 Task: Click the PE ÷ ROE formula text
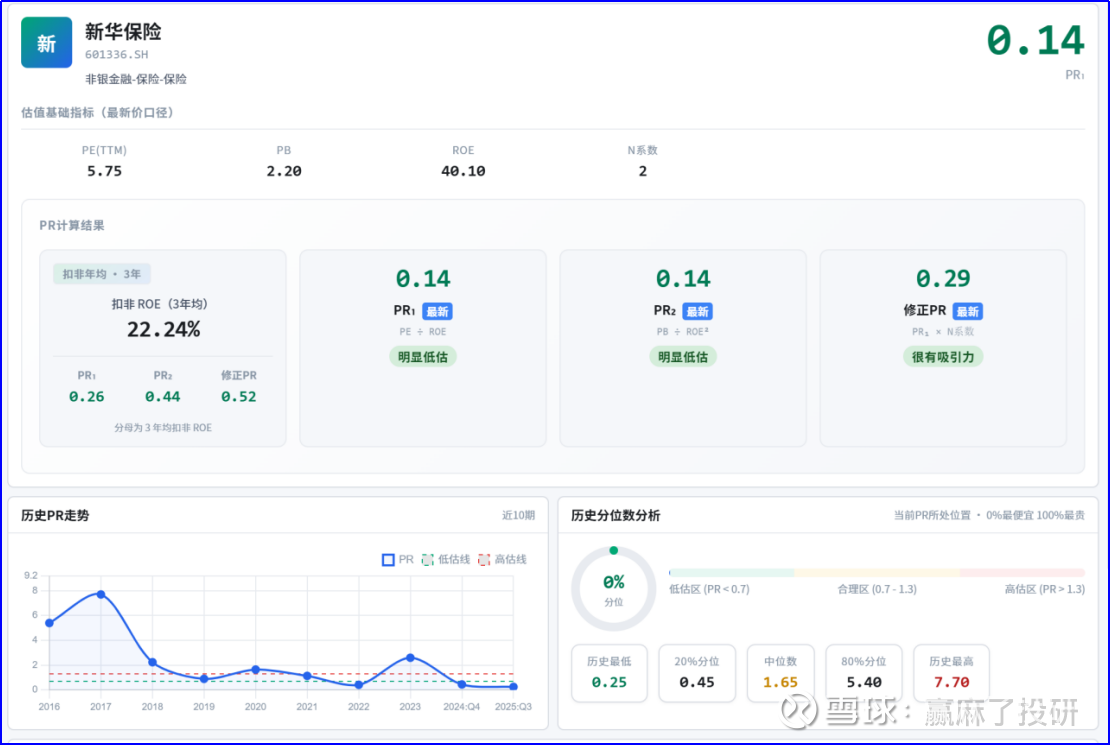coord(423,332)
